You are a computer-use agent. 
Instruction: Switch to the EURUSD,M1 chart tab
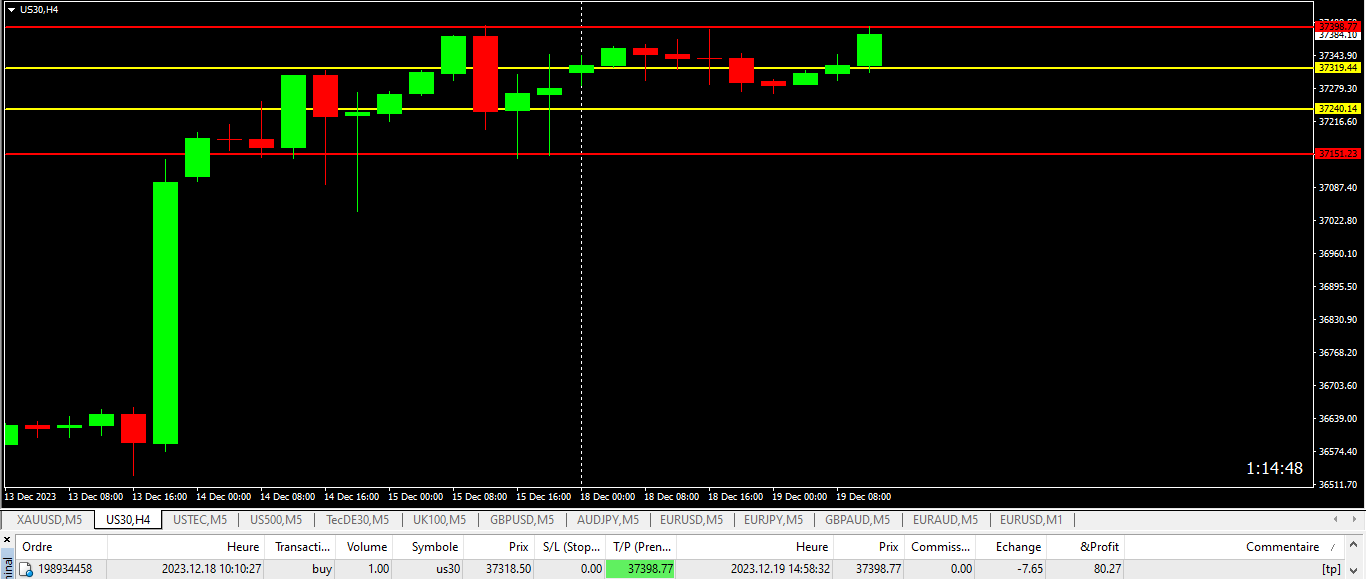coord(1031,519)
